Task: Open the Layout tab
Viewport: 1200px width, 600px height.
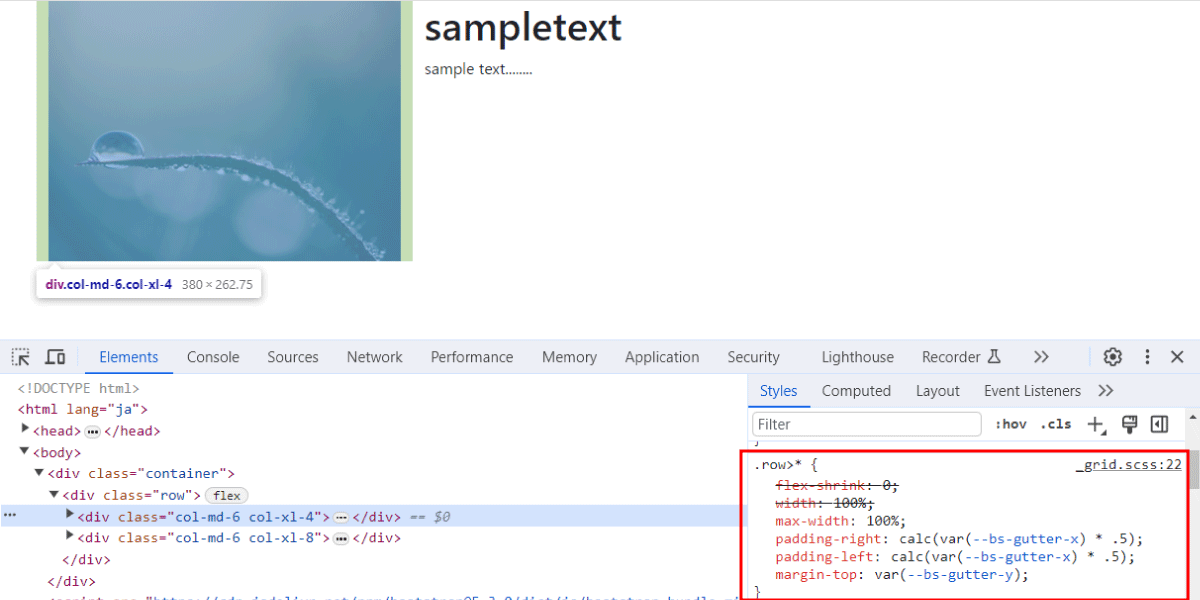Action: pyautogui.click(x=938, y=391)
